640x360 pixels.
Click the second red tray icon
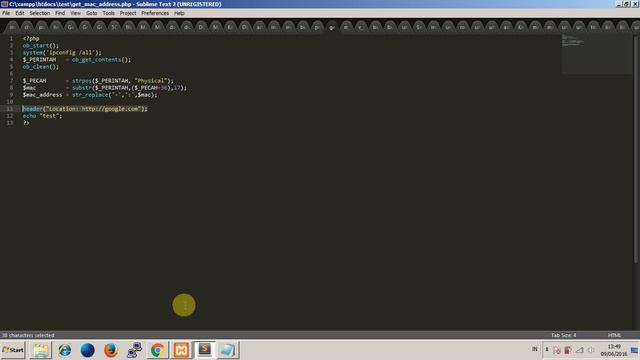point(568,350)
